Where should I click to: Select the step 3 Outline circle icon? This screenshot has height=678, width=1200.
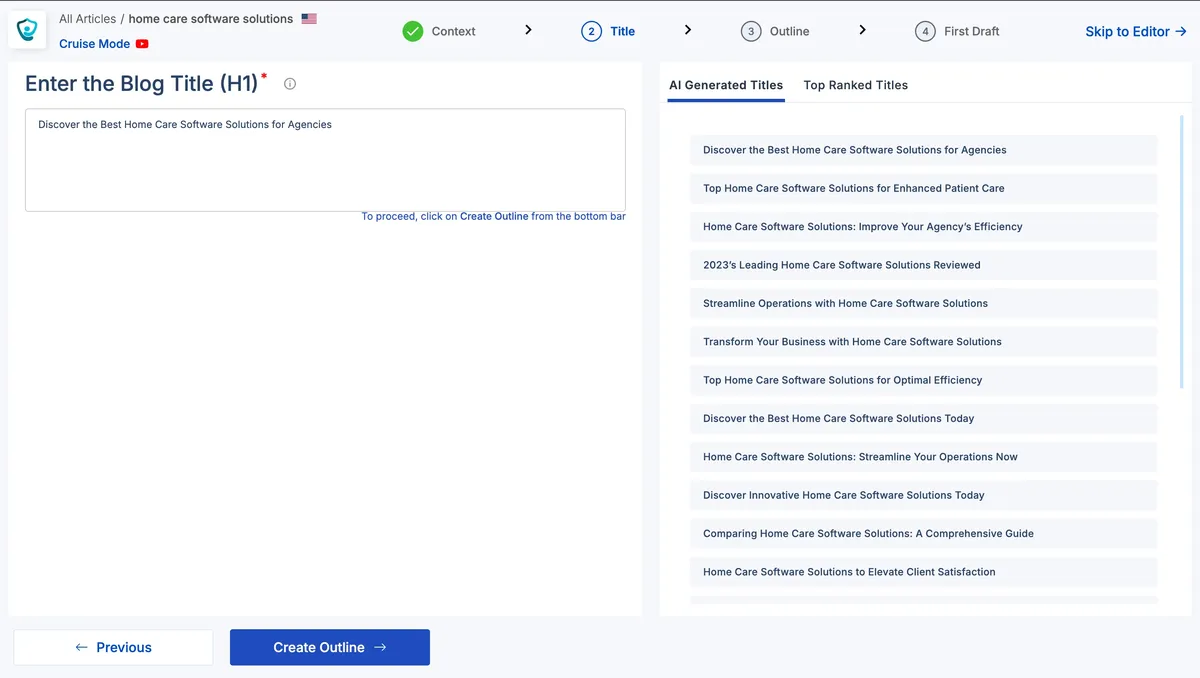point(751,31)
